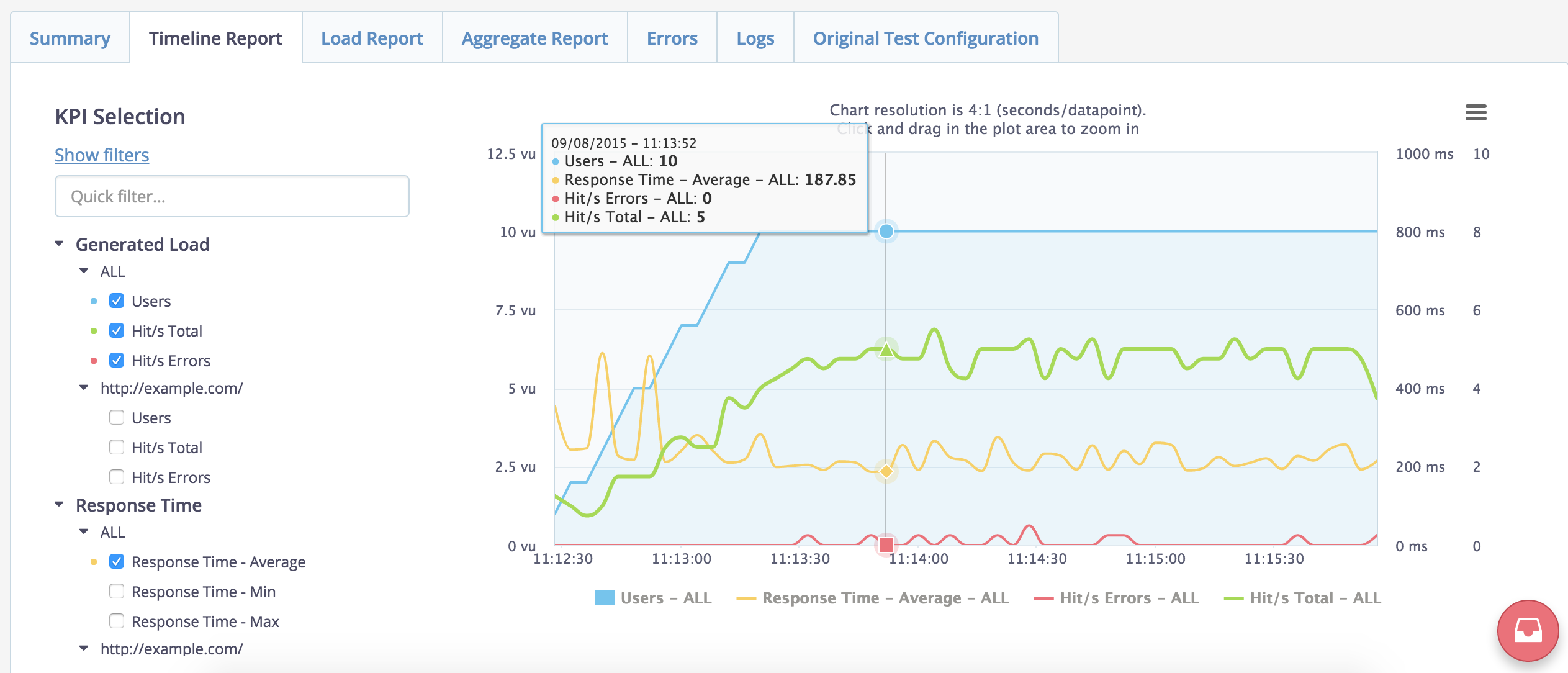
Task: Click the red square Hit/s Errors marker
Action: 886,545
